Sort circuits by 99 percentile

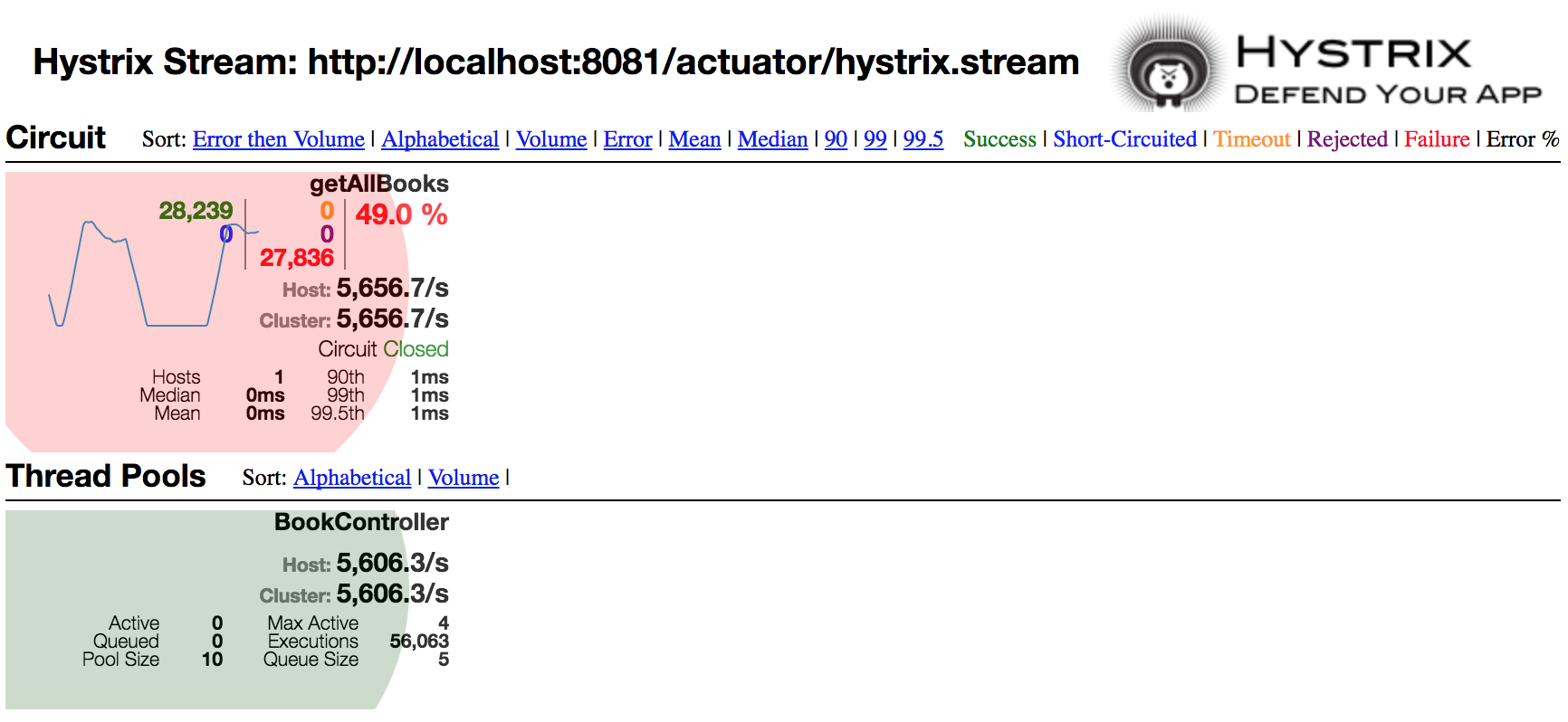875,139
